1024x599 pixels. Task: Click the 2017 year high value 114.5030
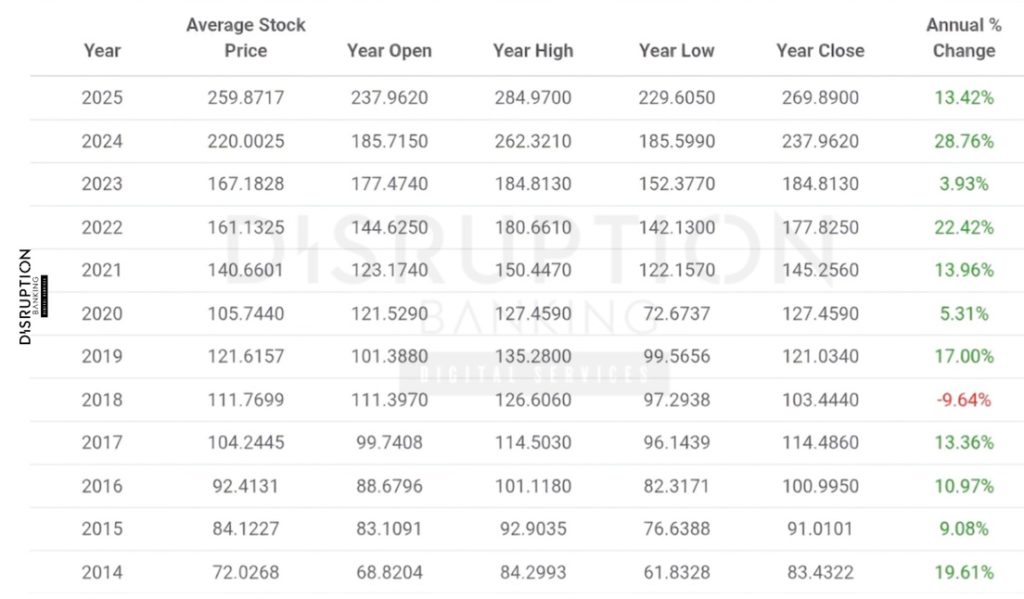(532, 443)
